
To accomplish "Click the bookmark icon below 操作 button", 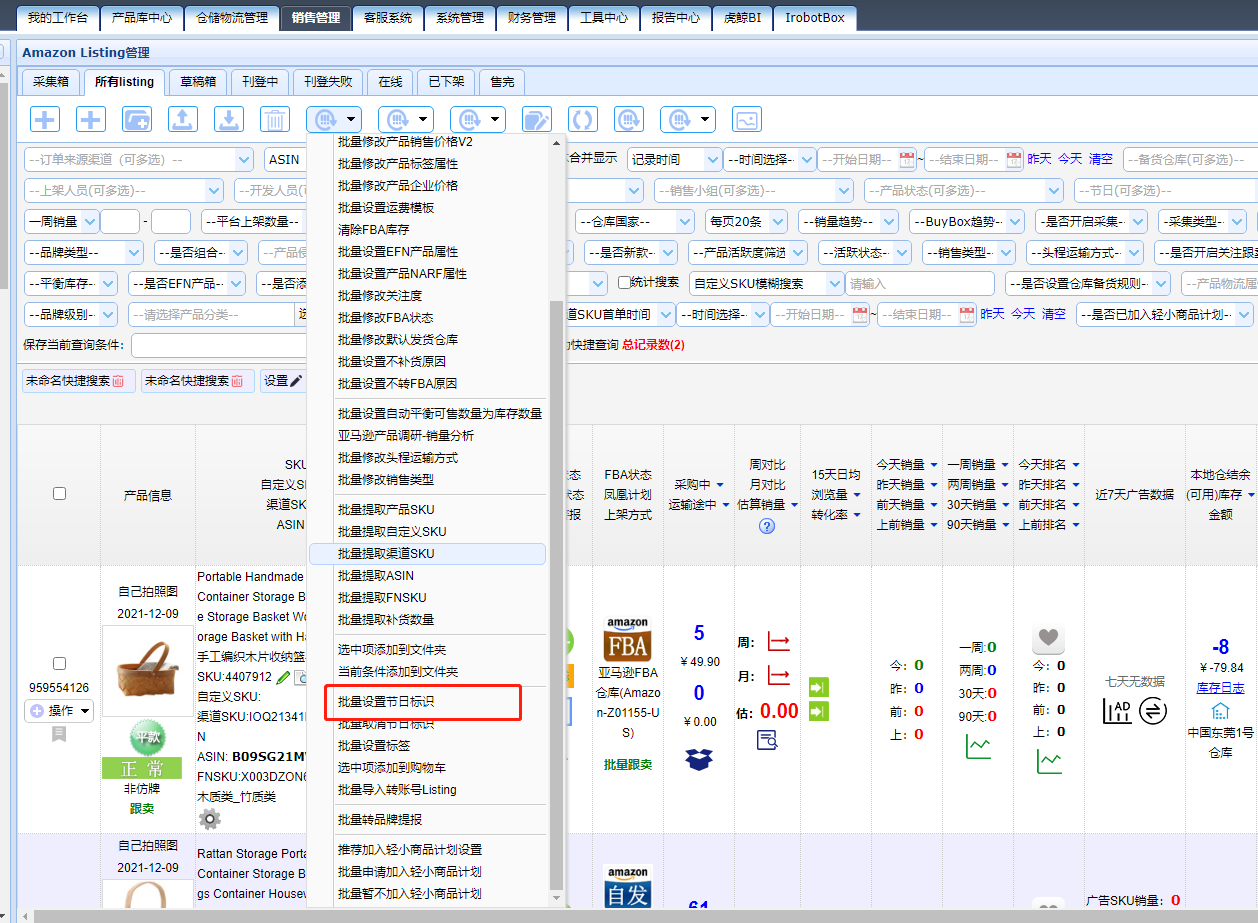I will [x=59, y=734].
